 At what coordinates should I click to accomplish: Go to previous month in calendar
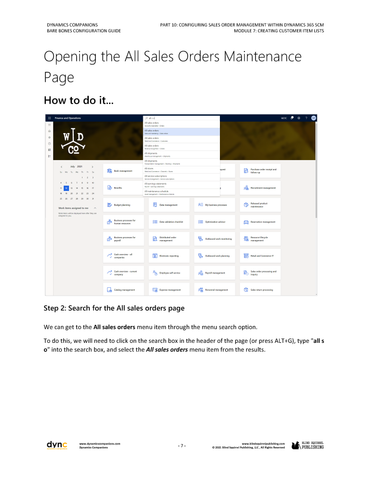click(x=61, y=166)
